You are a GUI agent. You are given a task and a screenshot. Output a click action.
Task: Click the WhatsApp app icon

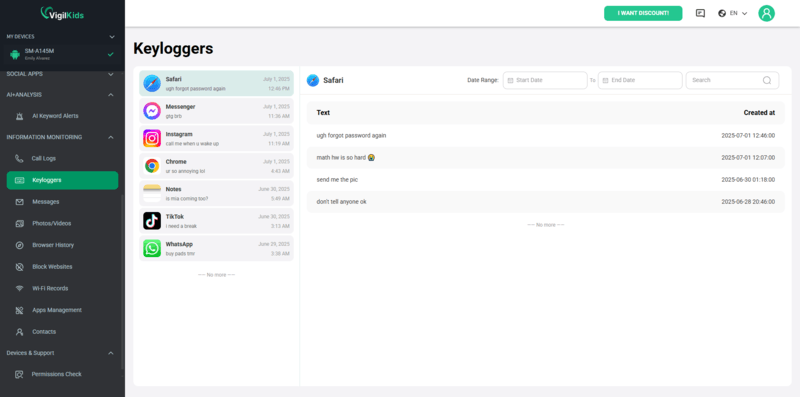click(x=152, y=249)
